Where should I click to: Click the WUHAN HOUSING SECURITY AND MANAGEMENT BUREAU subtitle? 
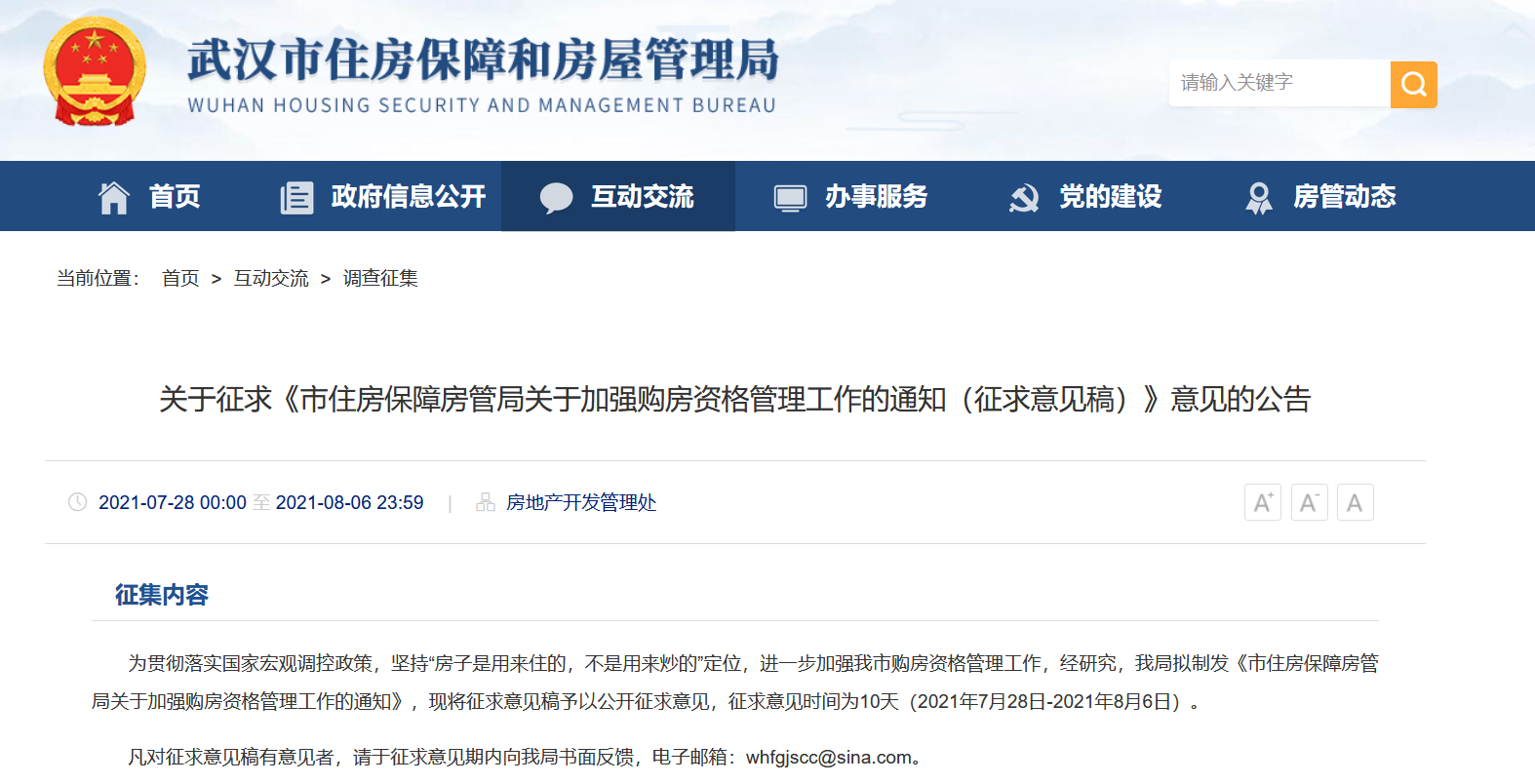coord(482,105)
